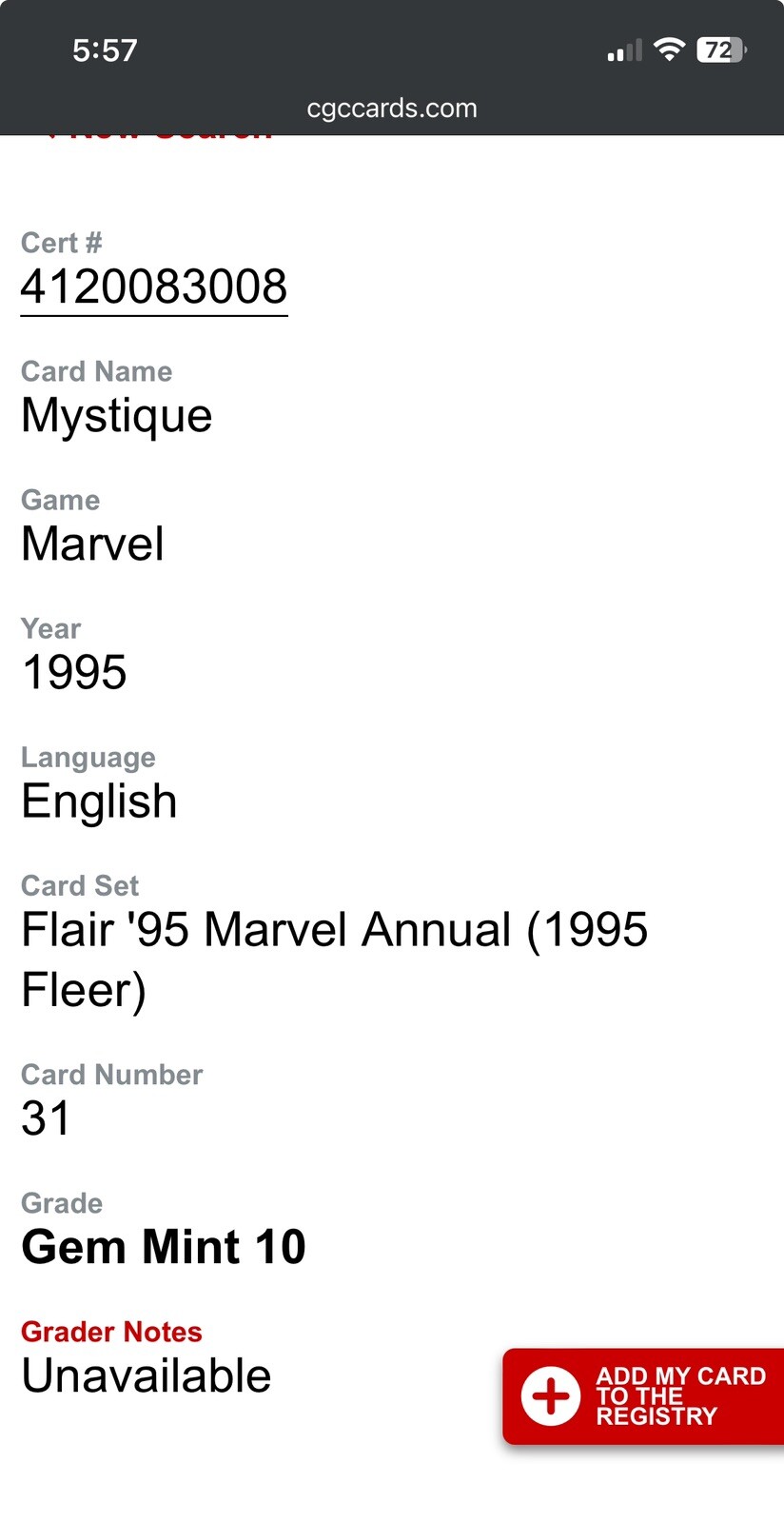
Task: Tap the cellular signal bars
Action: [x=624, y=51]
